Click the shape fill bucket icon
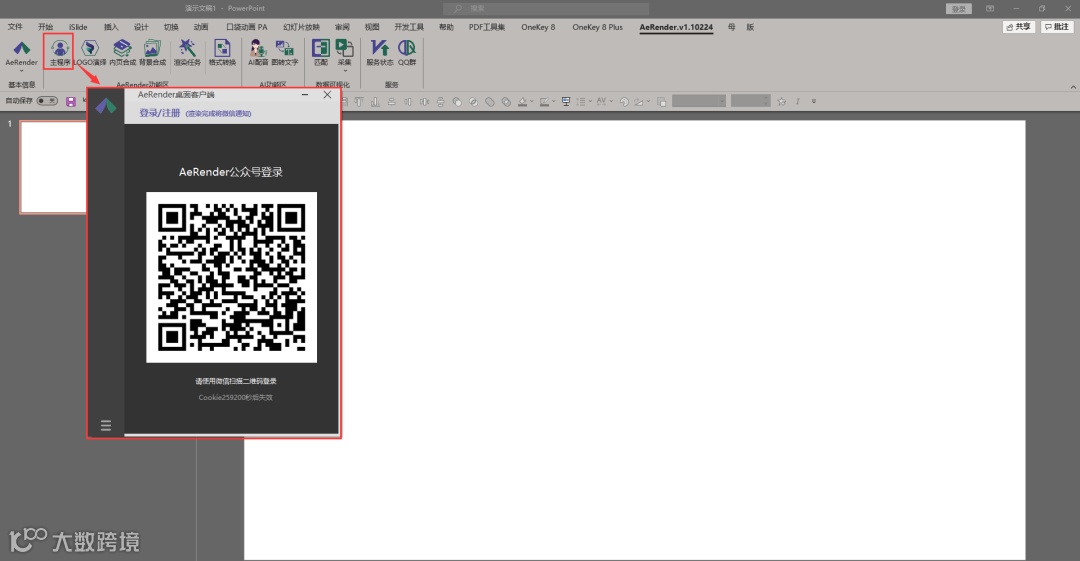Screen dimensions: 1080x561 point(522,101)
